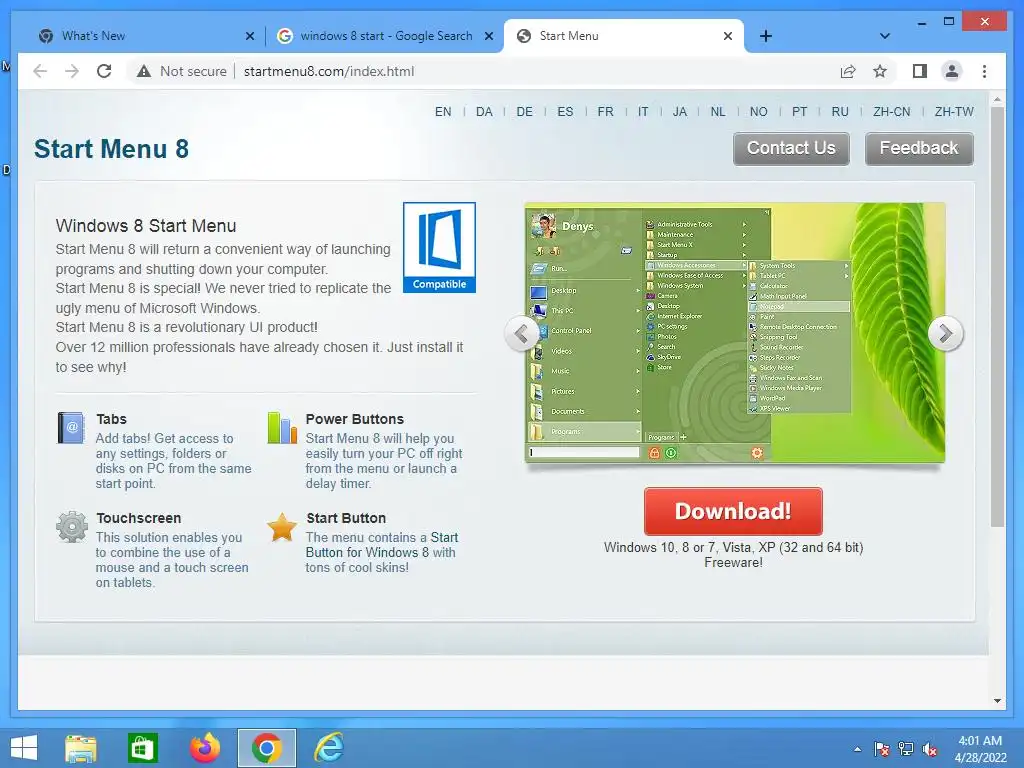Switch site language to FR
This screenshot has height=768, width=1024.
(x=605, y=112)
